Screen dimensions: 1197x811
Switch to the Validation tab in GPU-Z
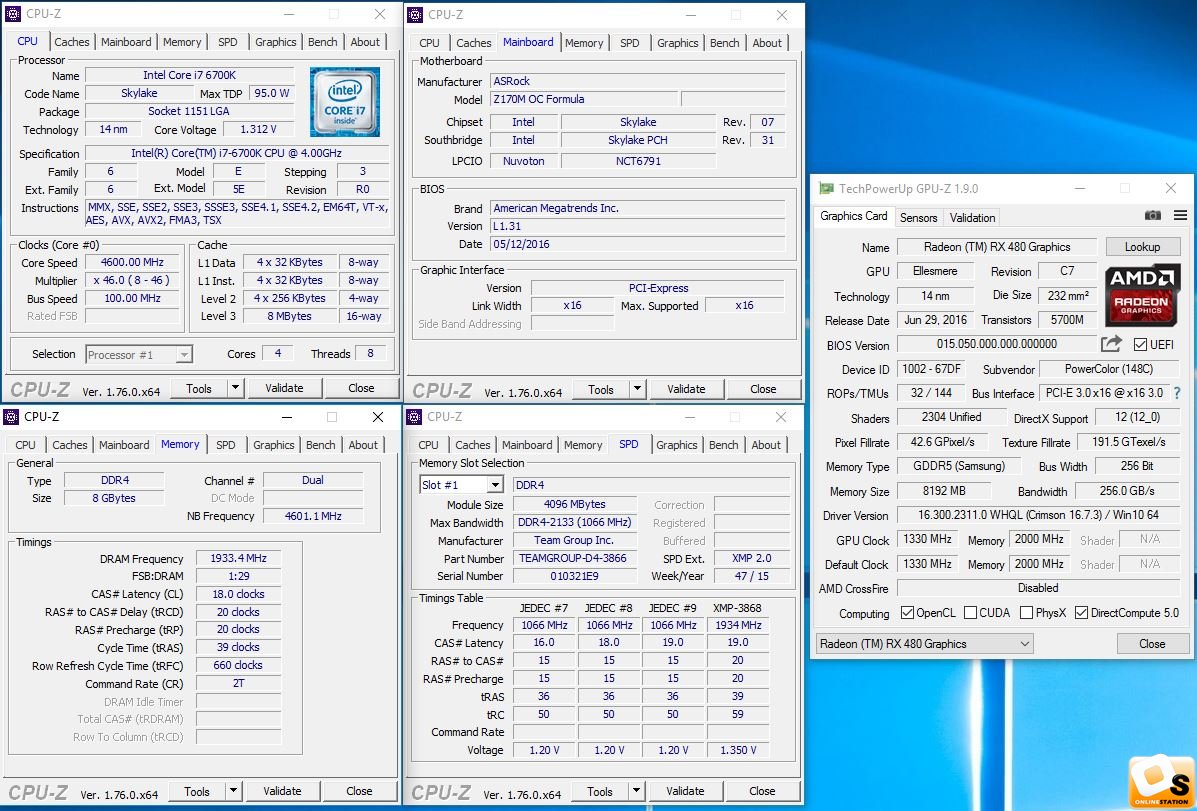pyautogui.click(x=972, y=218)
